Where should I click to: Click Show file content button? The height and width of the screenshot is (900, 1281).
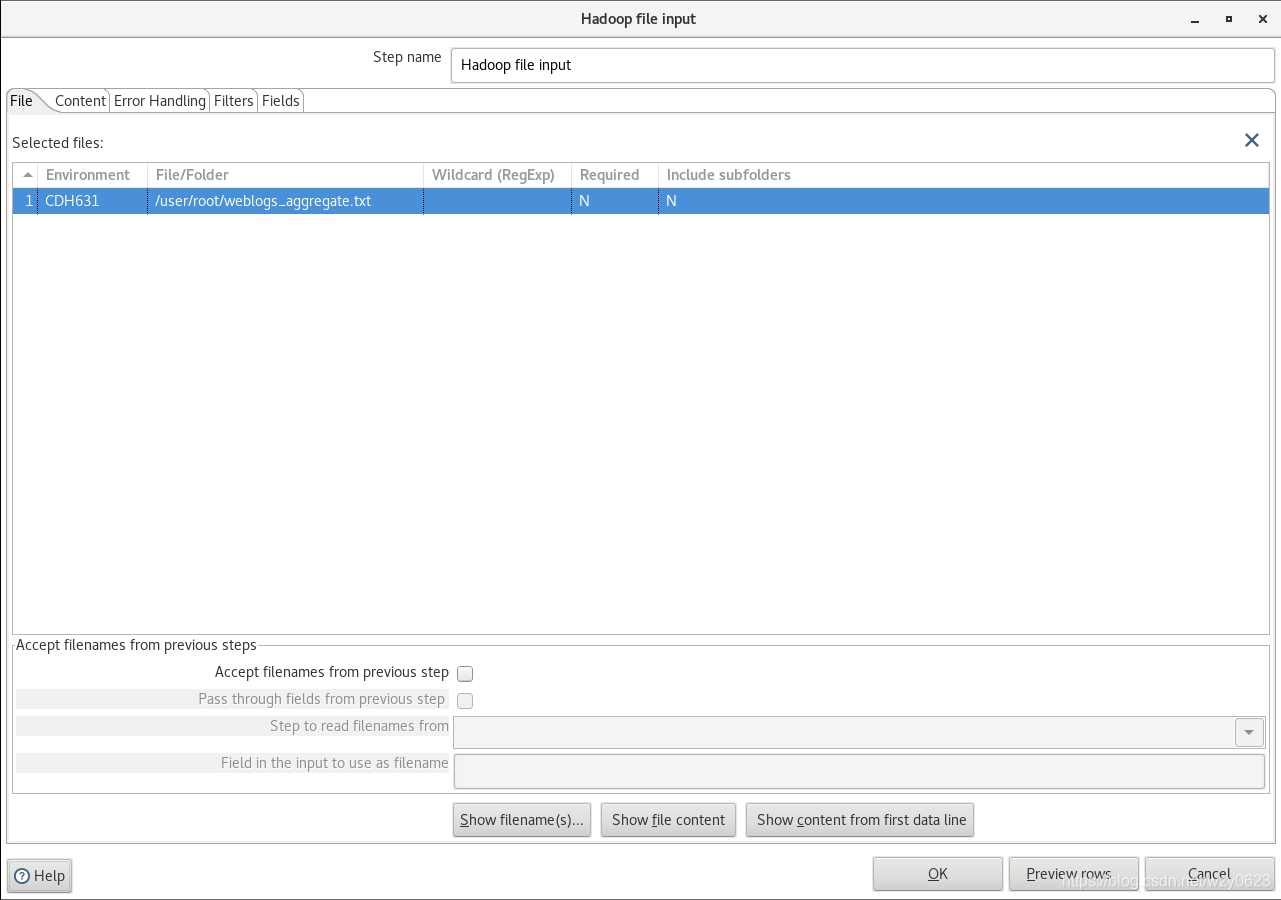669,820
